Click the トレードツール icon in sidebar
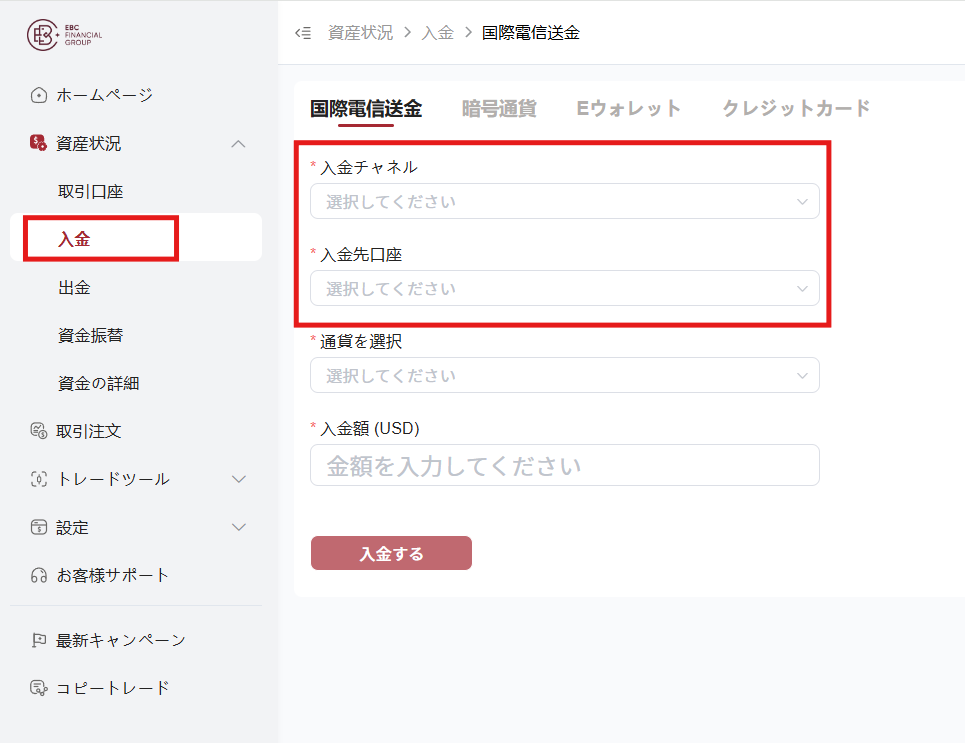The height and width of the screenshot is (743, 965). tap(39, 479)
